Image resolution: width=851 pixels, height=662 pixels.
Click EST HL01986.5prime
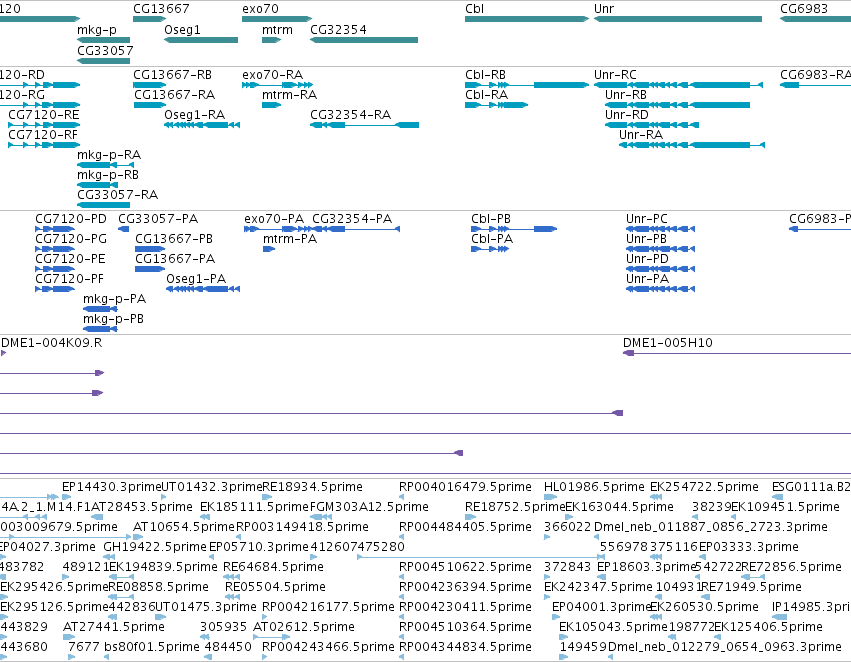point(594,487)
